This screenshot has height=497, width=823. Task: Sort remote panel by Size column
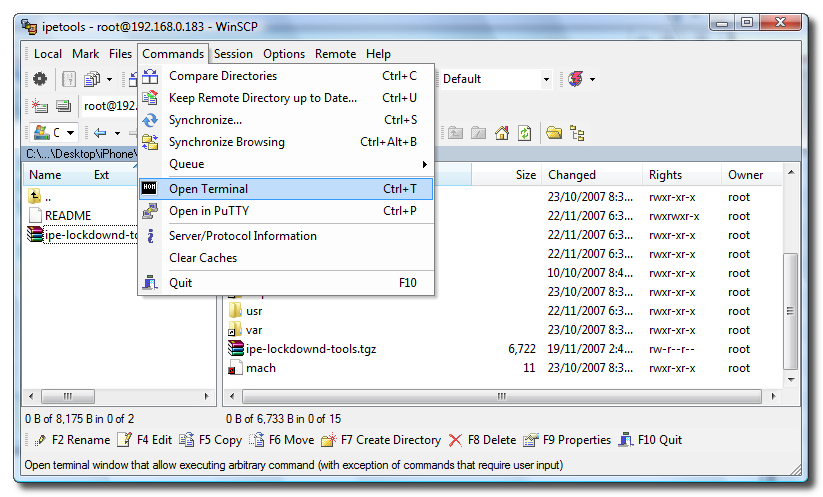click(507, 175)
